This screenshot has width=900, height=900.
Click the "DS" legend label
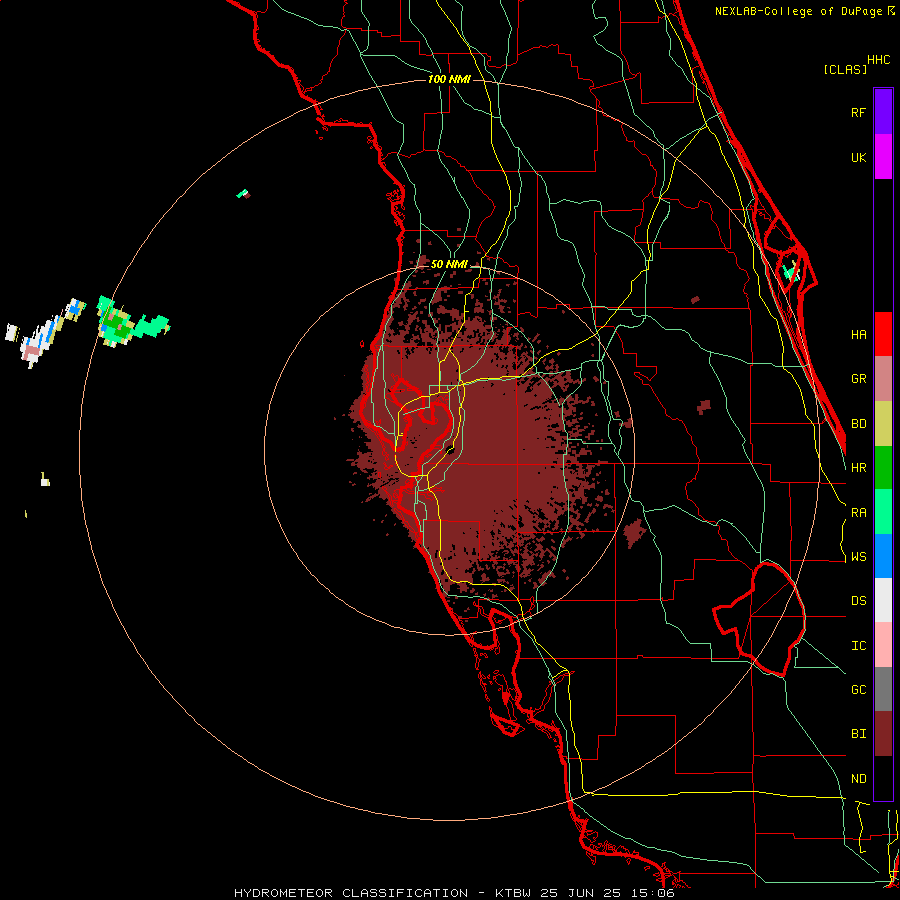click(858, 601)
